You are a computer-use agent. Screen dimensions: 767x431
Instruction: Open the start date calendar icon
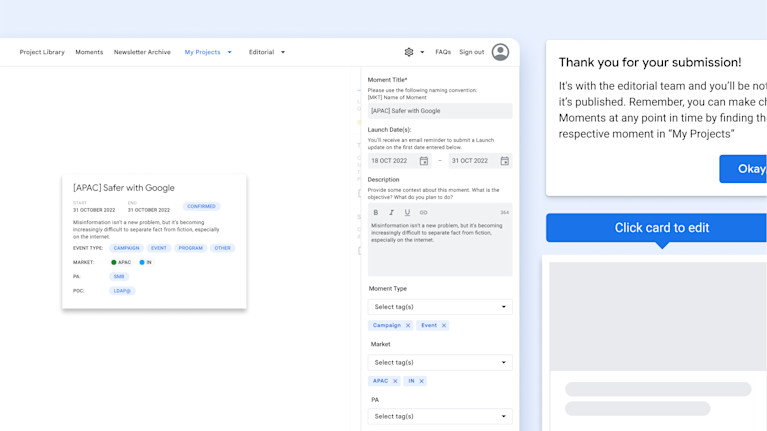coord(424,161)
